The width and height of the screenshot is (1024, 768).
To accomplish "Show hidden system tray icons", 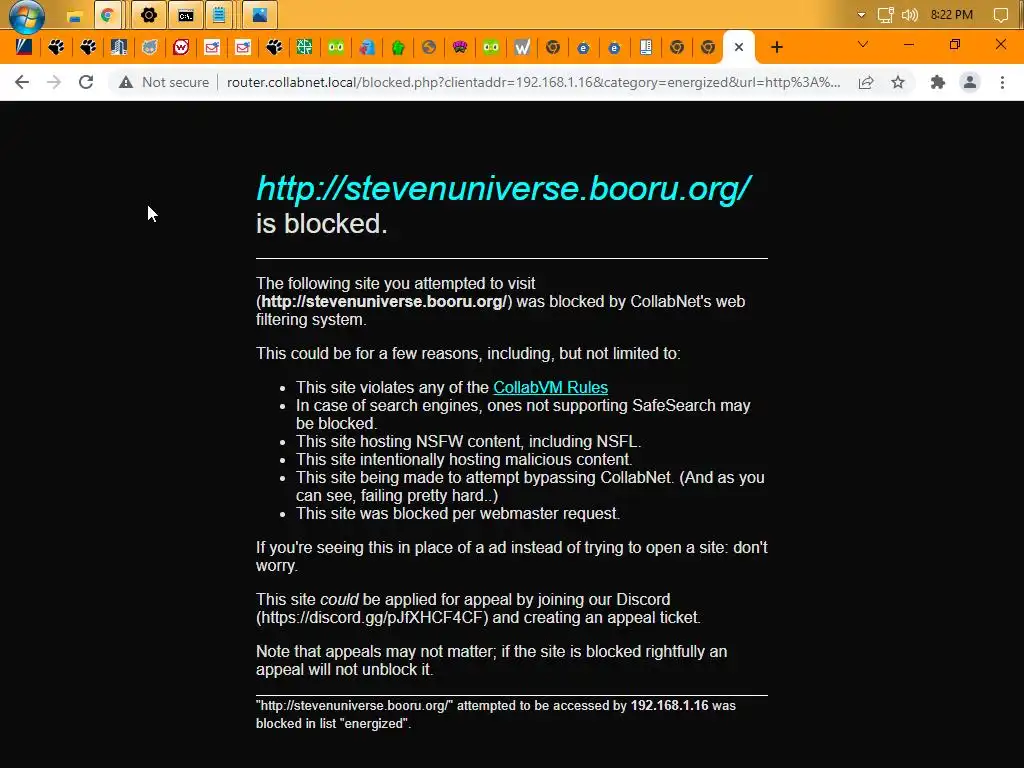I will tap(861, 15).
